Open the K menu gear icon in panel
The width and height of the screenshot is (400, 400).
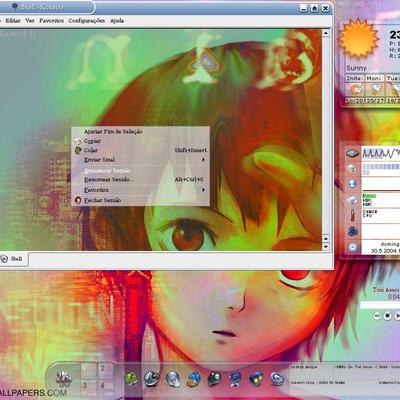[x=63, y=379]
